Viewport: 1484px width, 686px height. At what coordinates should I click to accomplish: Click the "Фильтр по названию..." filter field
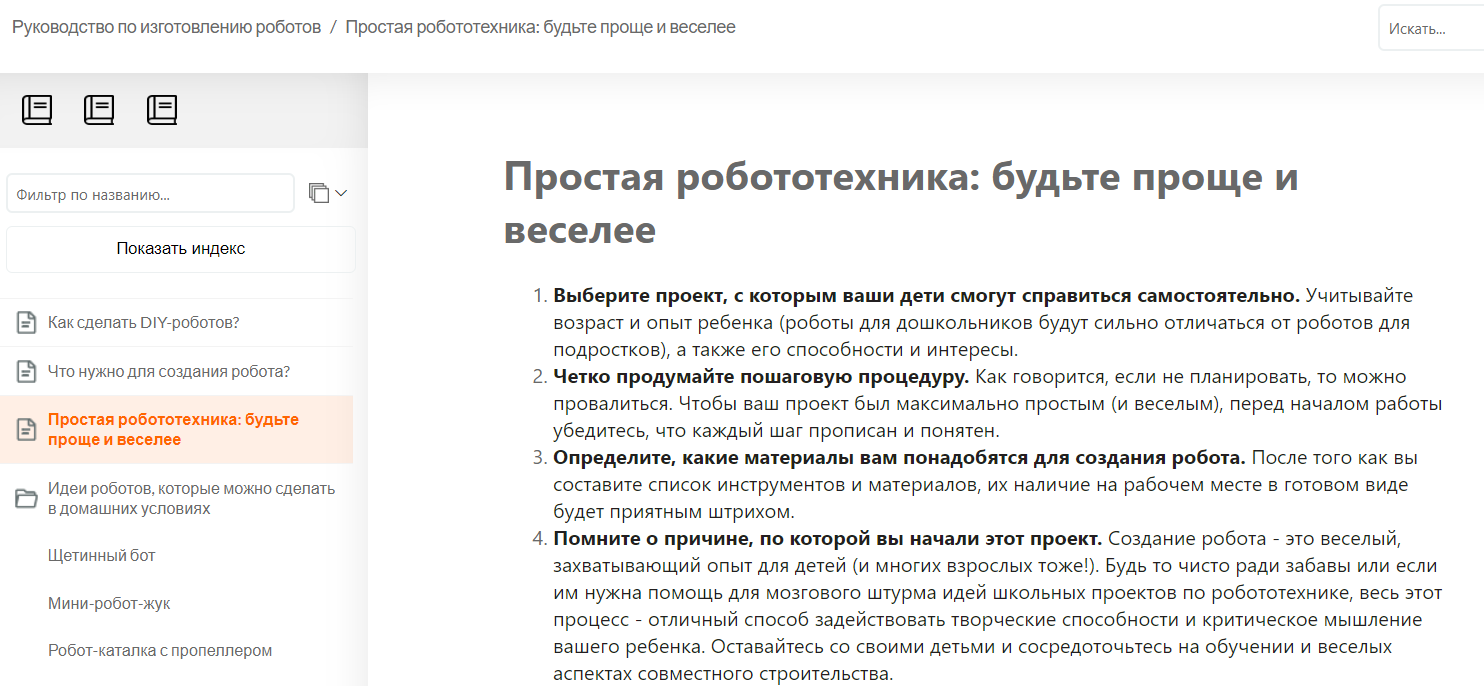click(150, 192)
